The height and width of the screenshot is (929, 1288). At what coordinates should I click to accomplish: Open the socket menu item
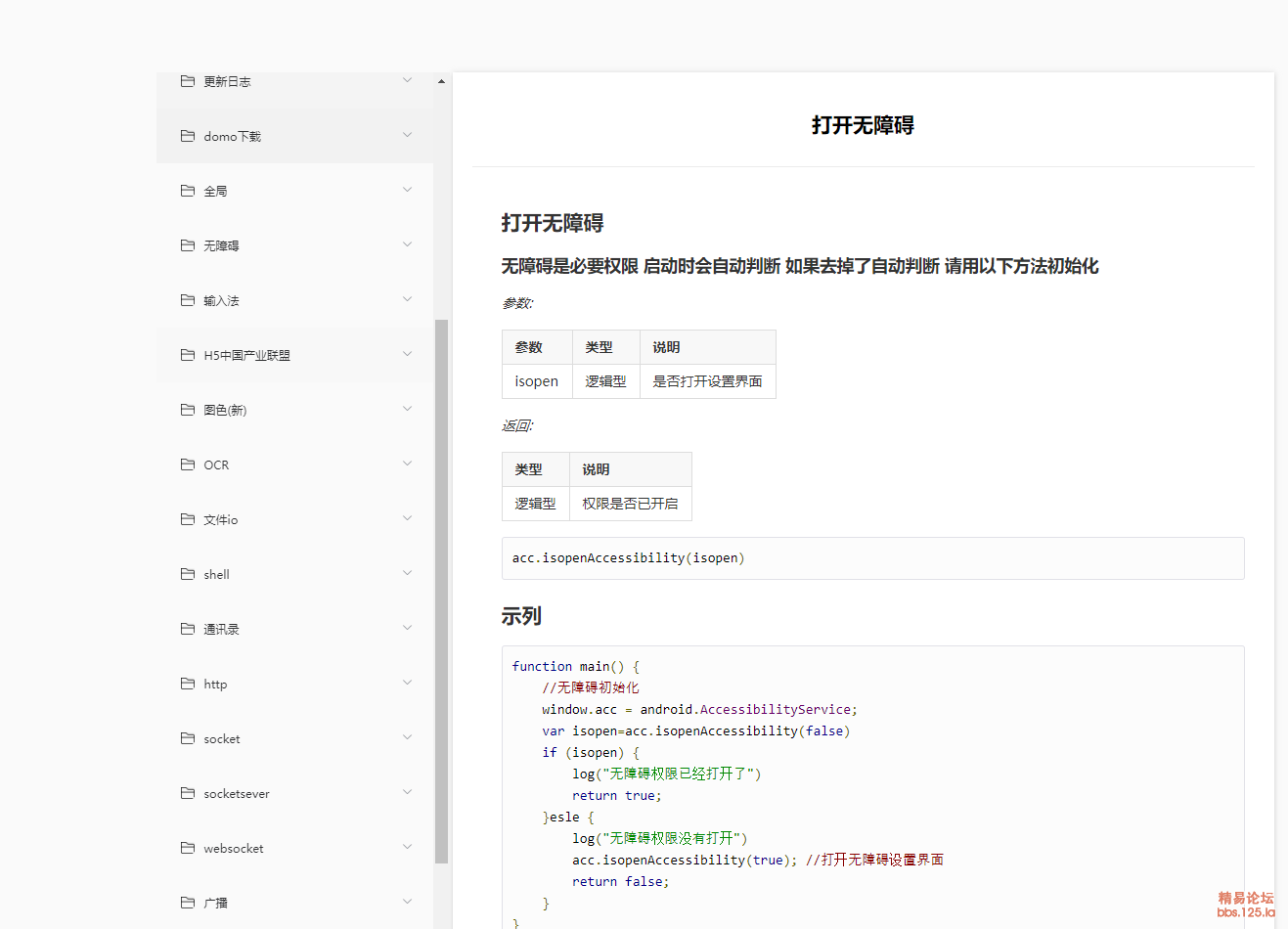click(222, 739)
